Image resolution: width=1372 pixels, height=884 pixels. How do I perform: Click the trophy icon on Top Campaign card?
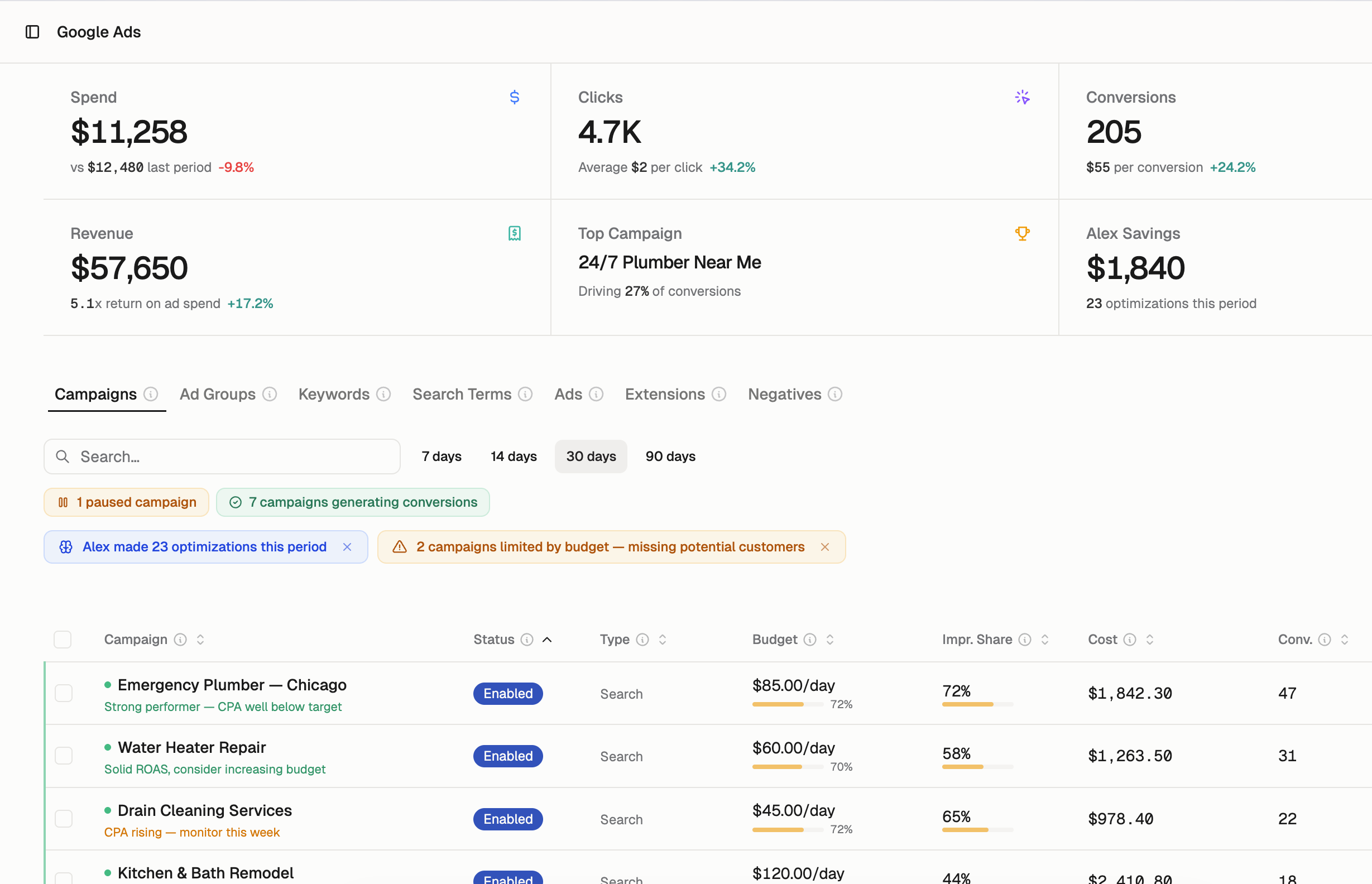pyautogui.click(x=1023, y=233)
